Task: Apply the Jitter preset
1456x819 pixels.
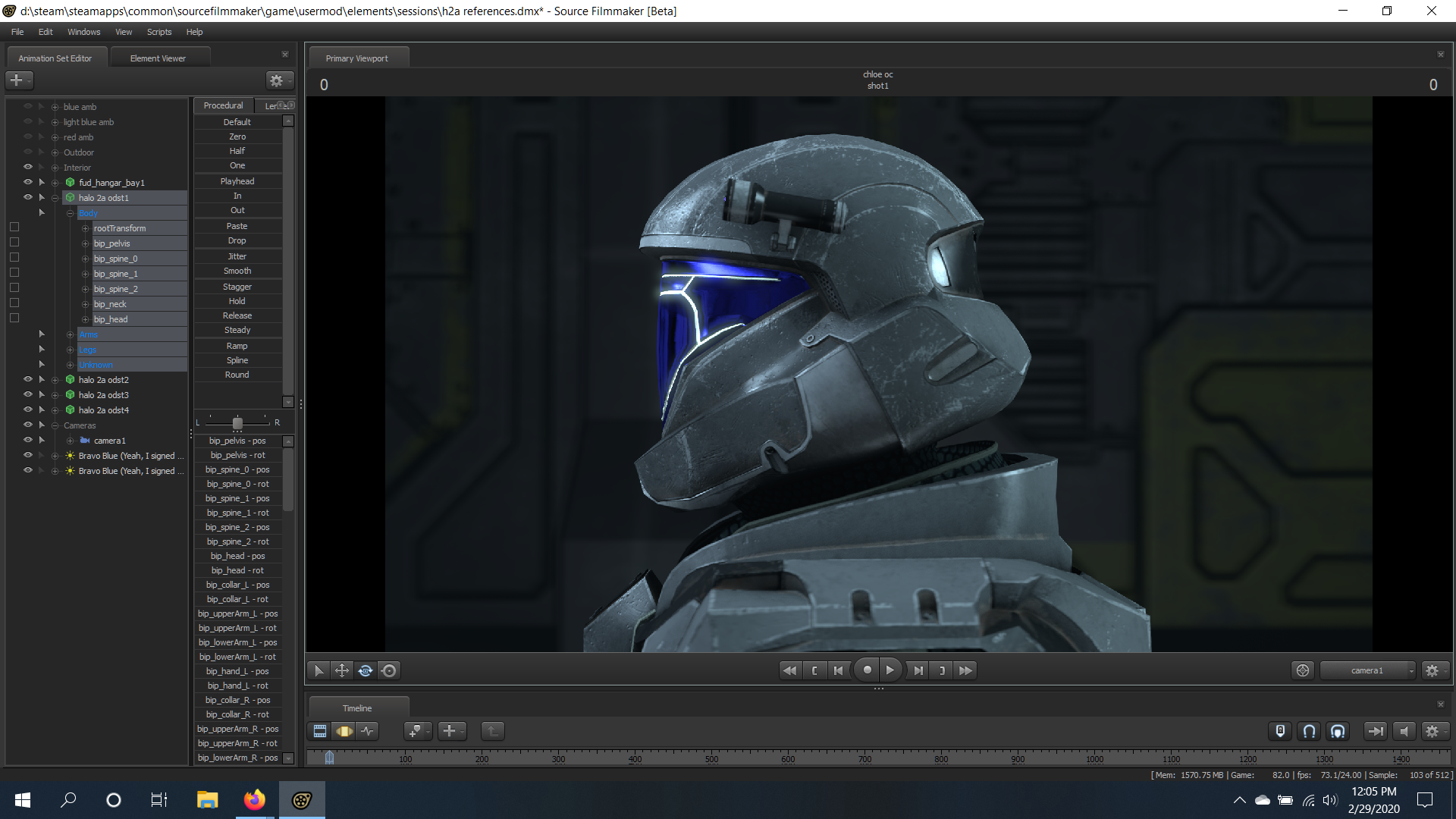Action: pyautogui.click(x=237, y=256)
